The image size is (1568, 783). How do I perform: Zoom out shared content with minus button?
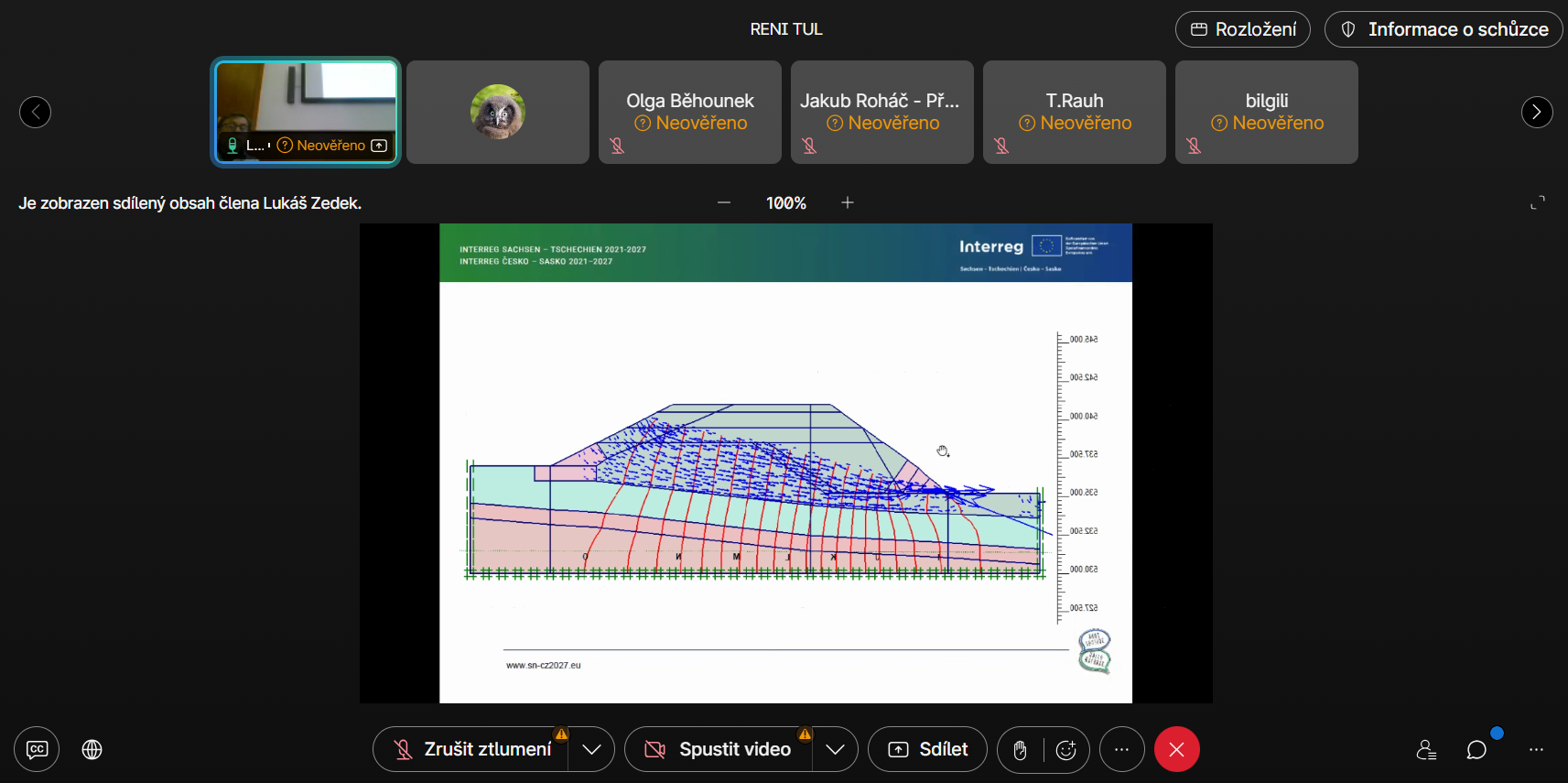pos(724,202)
